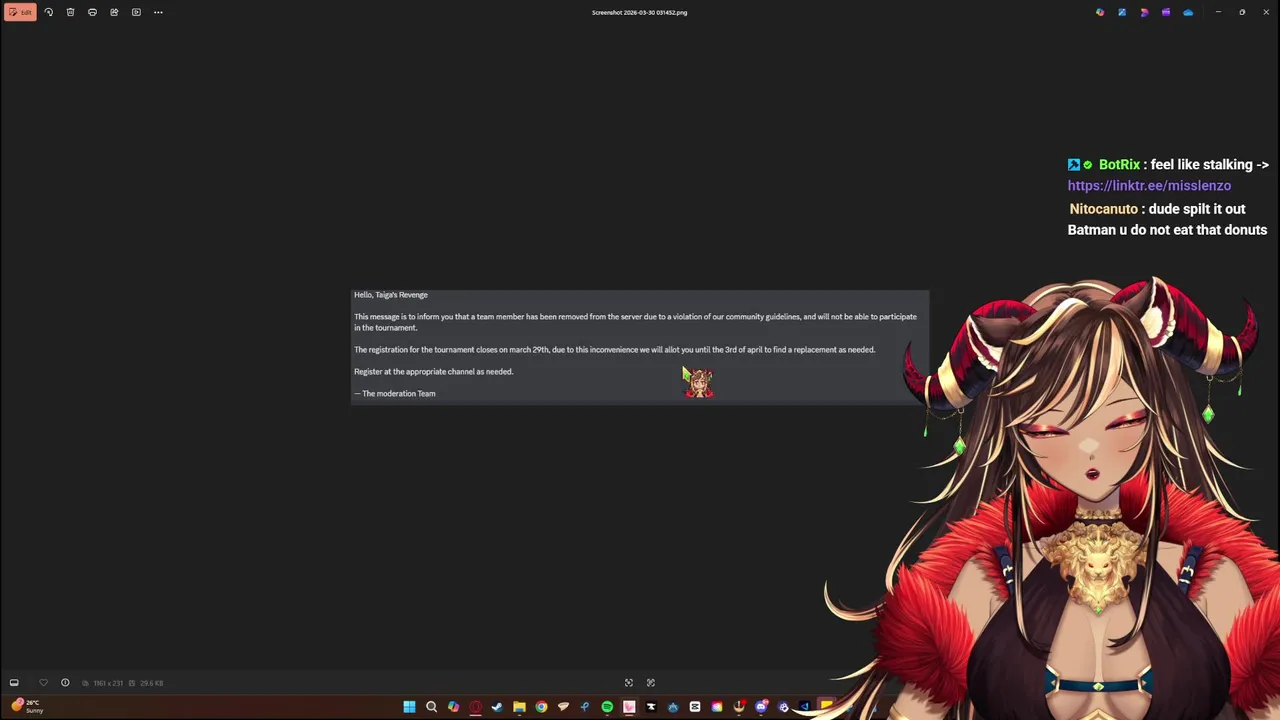Open the Windows Start menu

(x=409, y=707)
